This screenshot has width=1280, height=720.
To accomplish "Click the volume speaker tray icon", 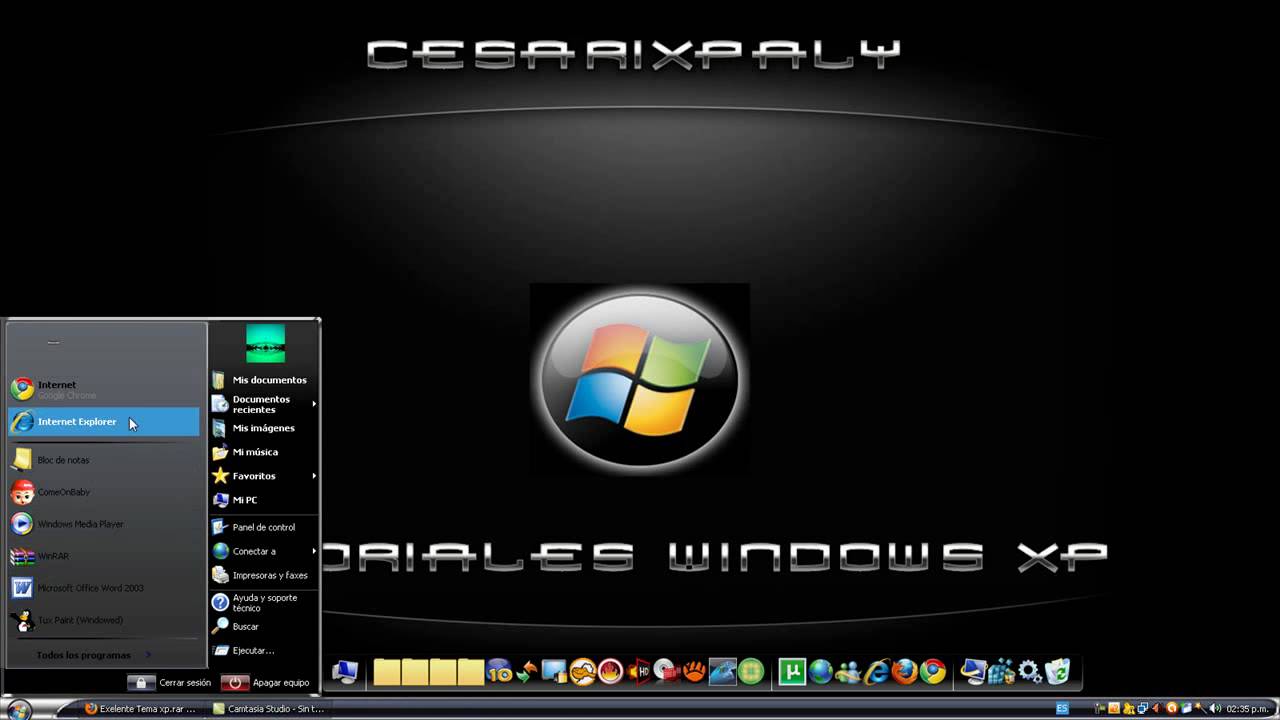I will coord(1214,708).
